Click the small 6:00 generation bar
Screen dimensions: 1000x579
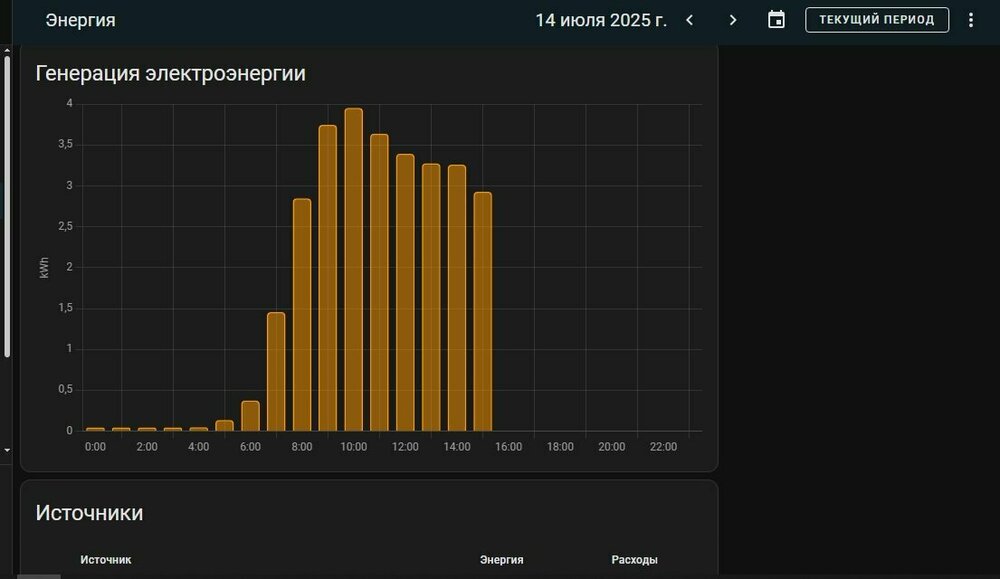pos(250,416)
